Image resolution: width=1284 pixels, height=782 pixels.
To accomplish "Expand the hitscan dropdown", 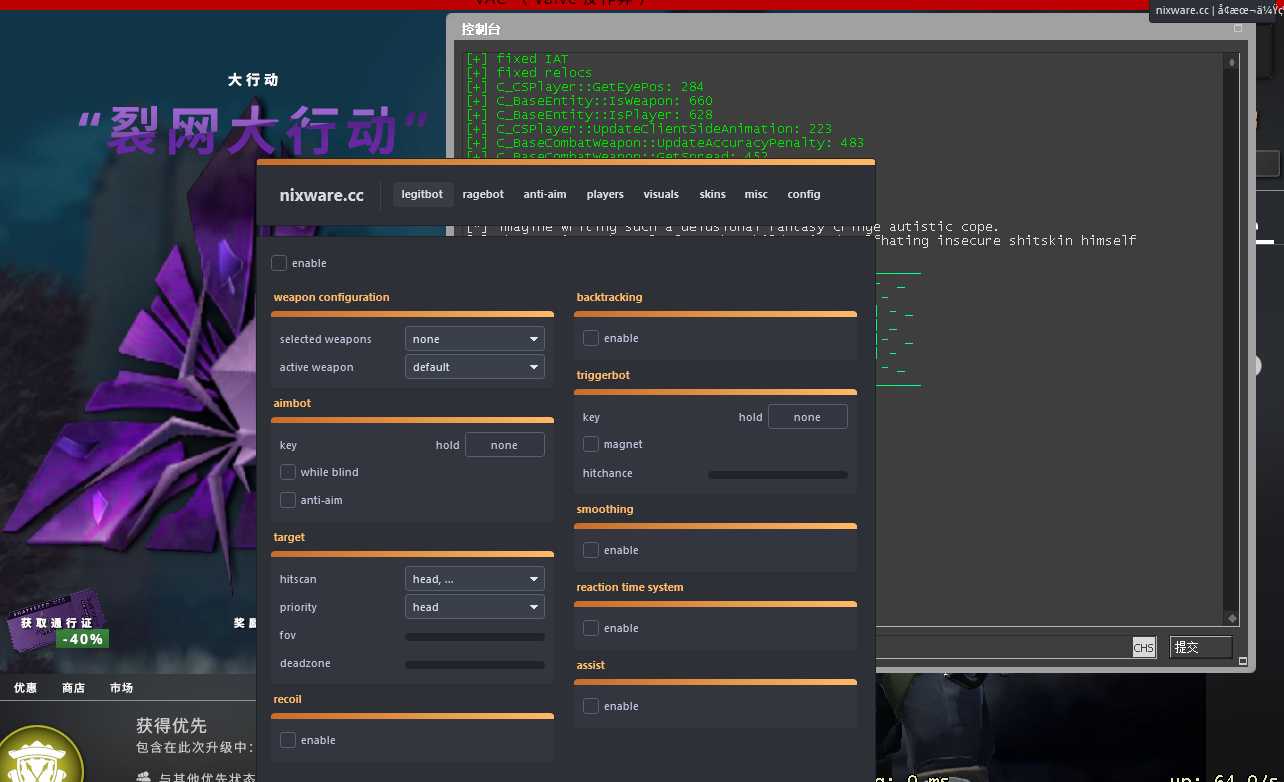I will pyautogui.click(x=475, y=579).
